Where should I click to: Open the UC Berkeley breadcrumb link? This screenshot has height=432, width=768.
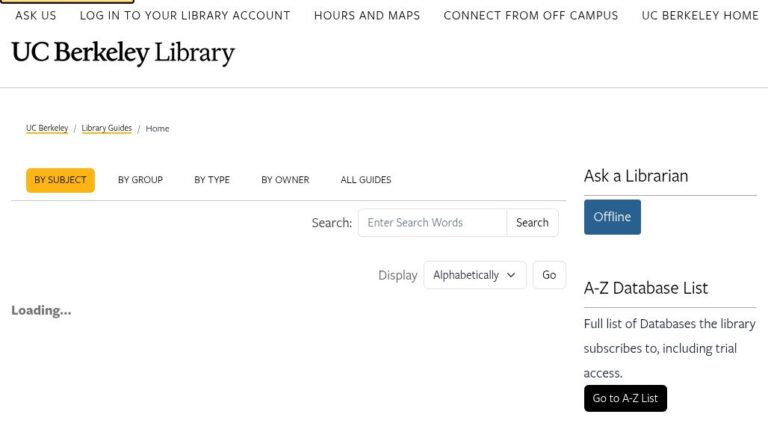(x=47, y=128)
